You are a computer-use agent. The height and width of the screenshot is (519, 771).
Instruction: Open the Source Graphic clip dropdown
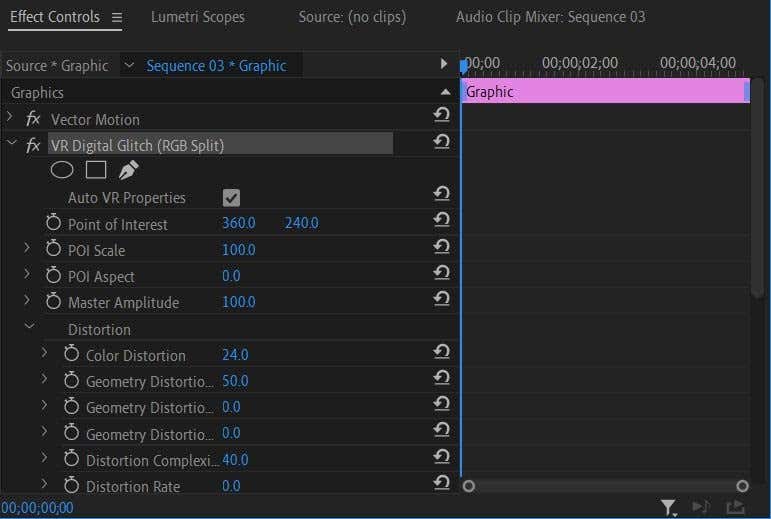tap(128, 65)
